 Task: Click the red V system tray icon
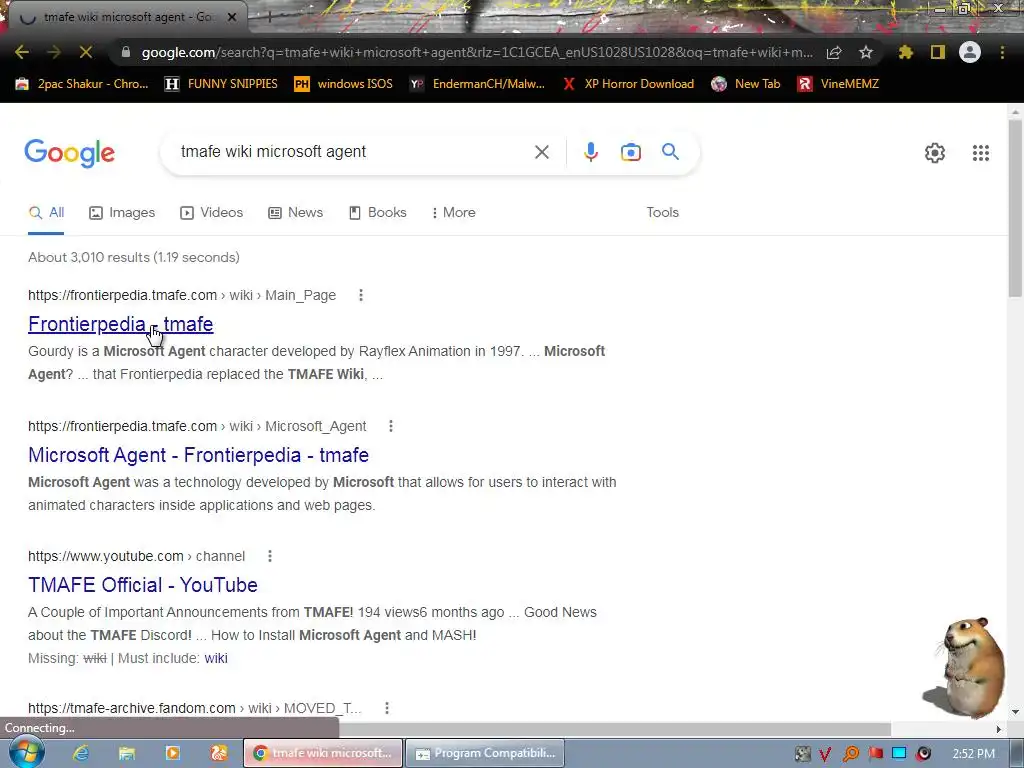[x=825, y=754]
